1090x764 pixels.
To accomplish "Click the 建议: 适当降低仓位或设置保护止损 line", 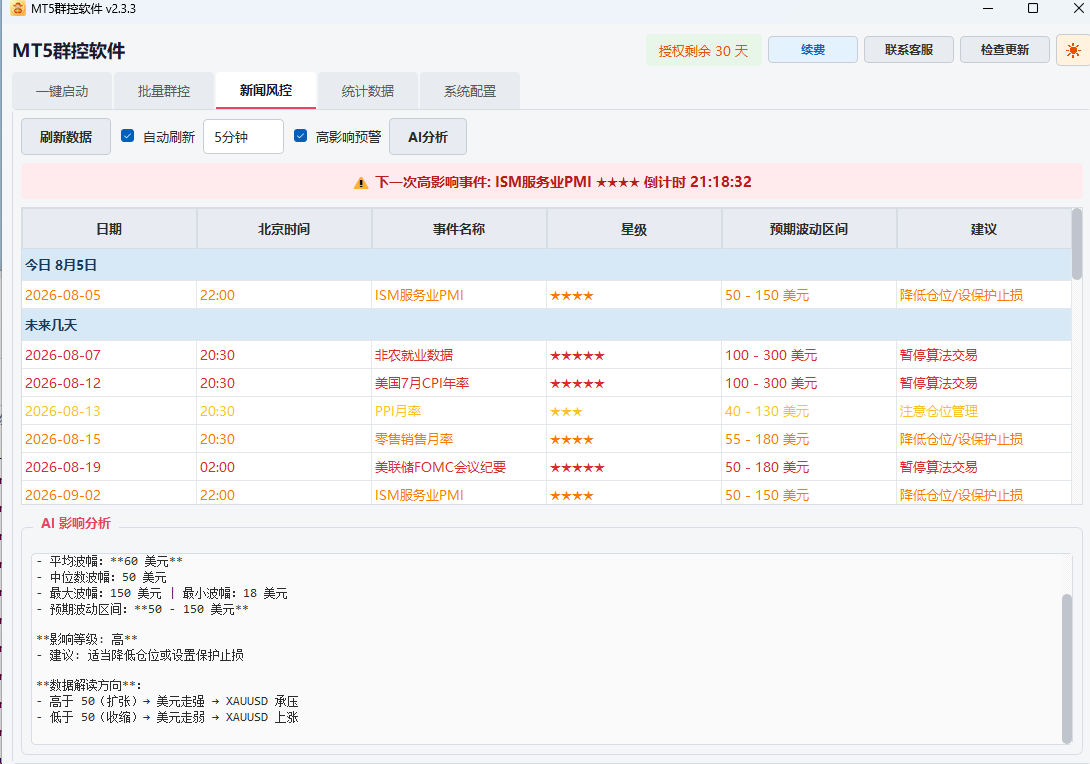I will pos(140,655).
